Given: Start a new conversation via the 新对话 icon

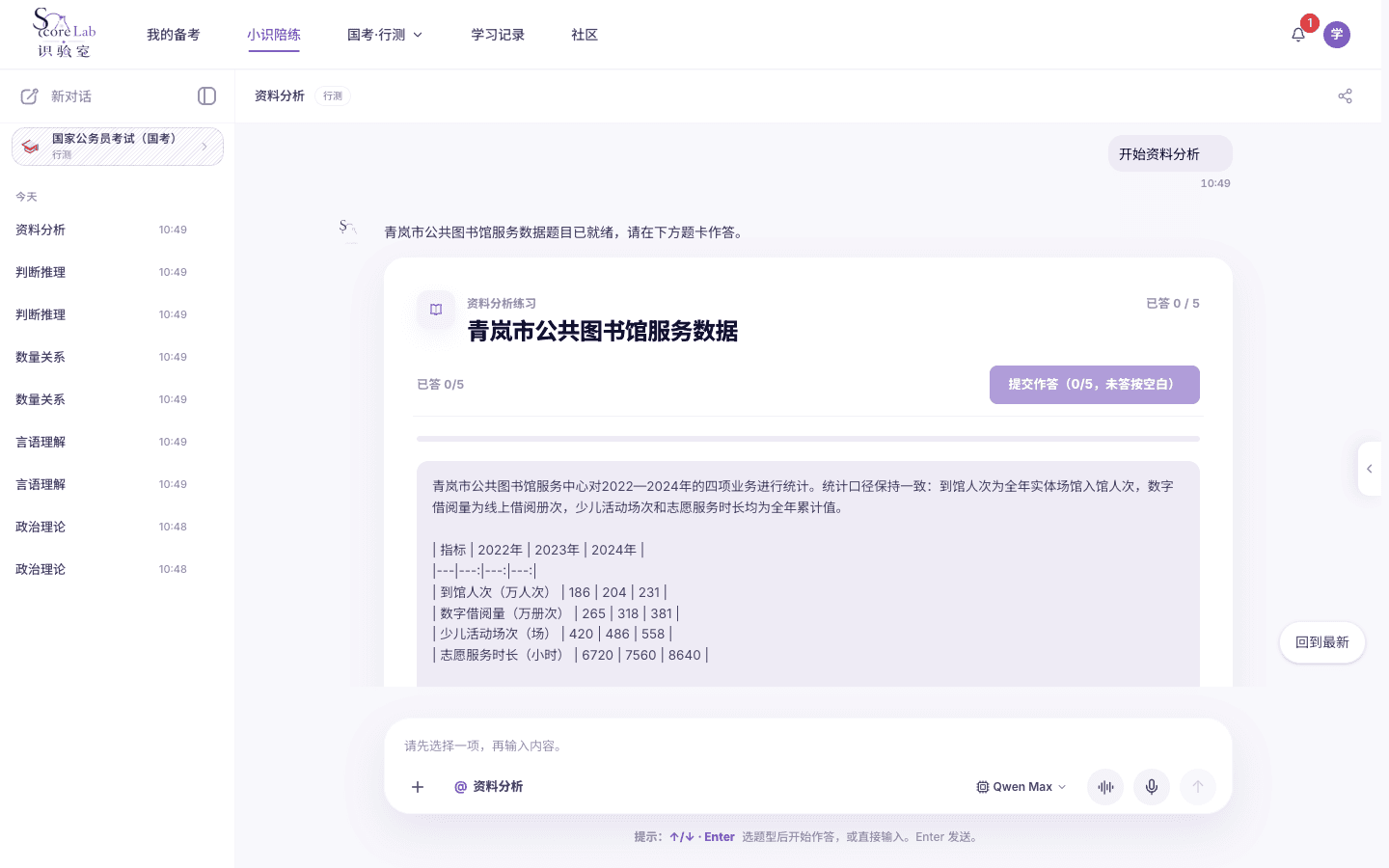Looking at the screenshot, I should pyautogui.click(x=30, y=96).
